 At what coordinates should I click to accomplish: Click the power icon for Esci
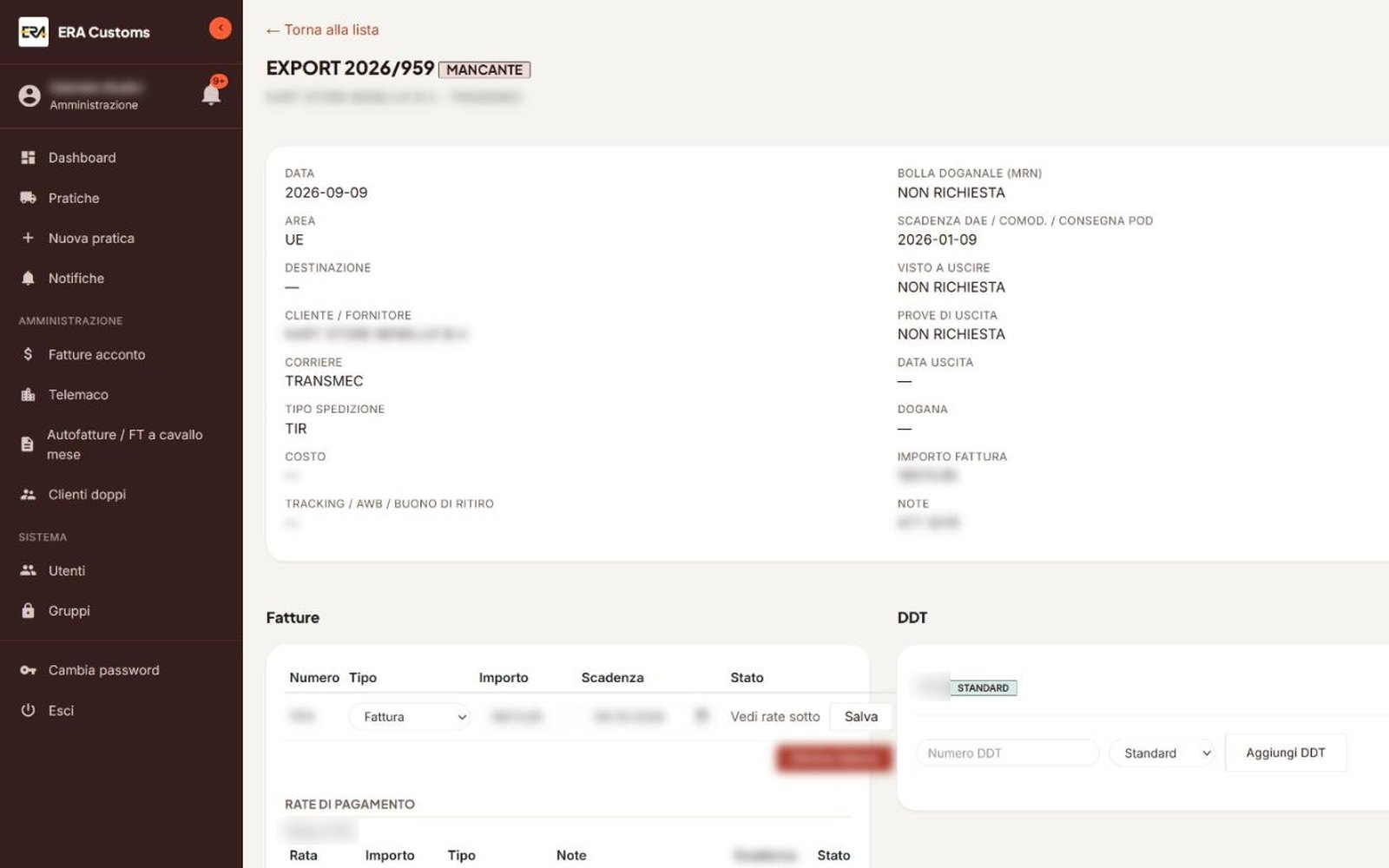point(28,710)
